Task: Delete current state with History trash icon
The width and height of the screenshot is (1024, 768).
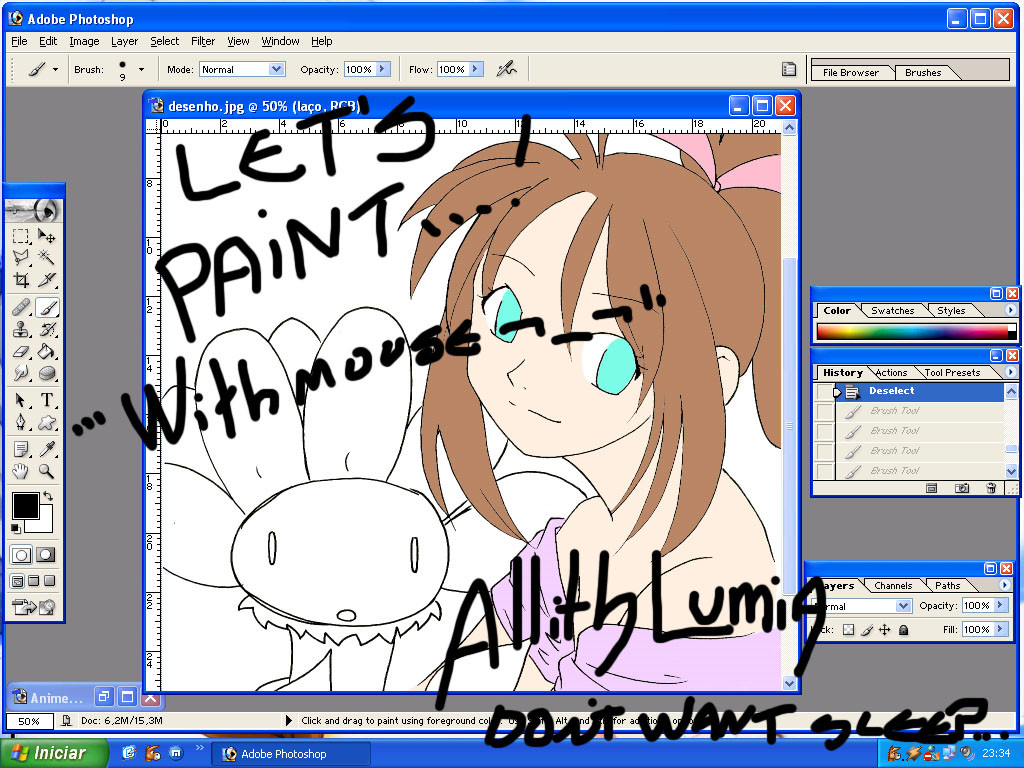Action: 991,488
